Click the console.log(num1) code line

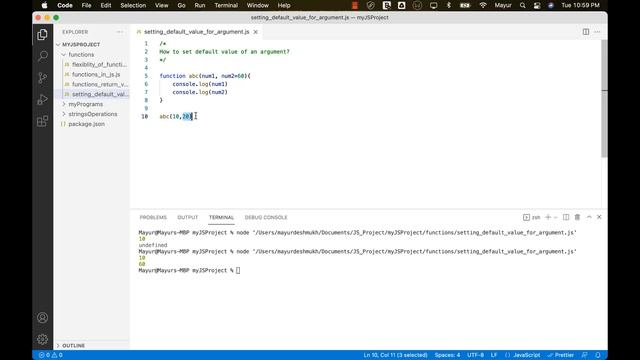[x=200, y=84]
